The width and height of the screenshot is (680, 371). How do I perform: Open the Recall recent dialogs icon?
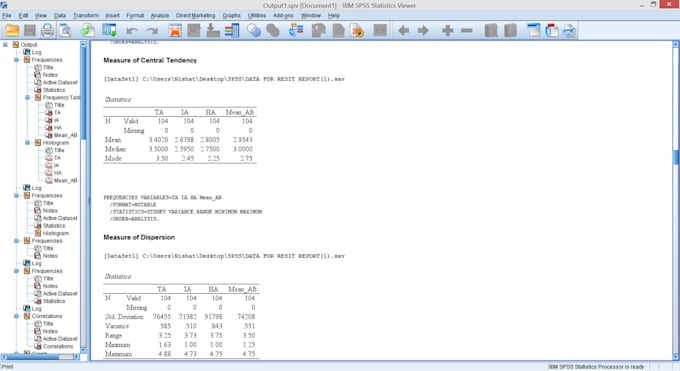[x=109, y=30]
